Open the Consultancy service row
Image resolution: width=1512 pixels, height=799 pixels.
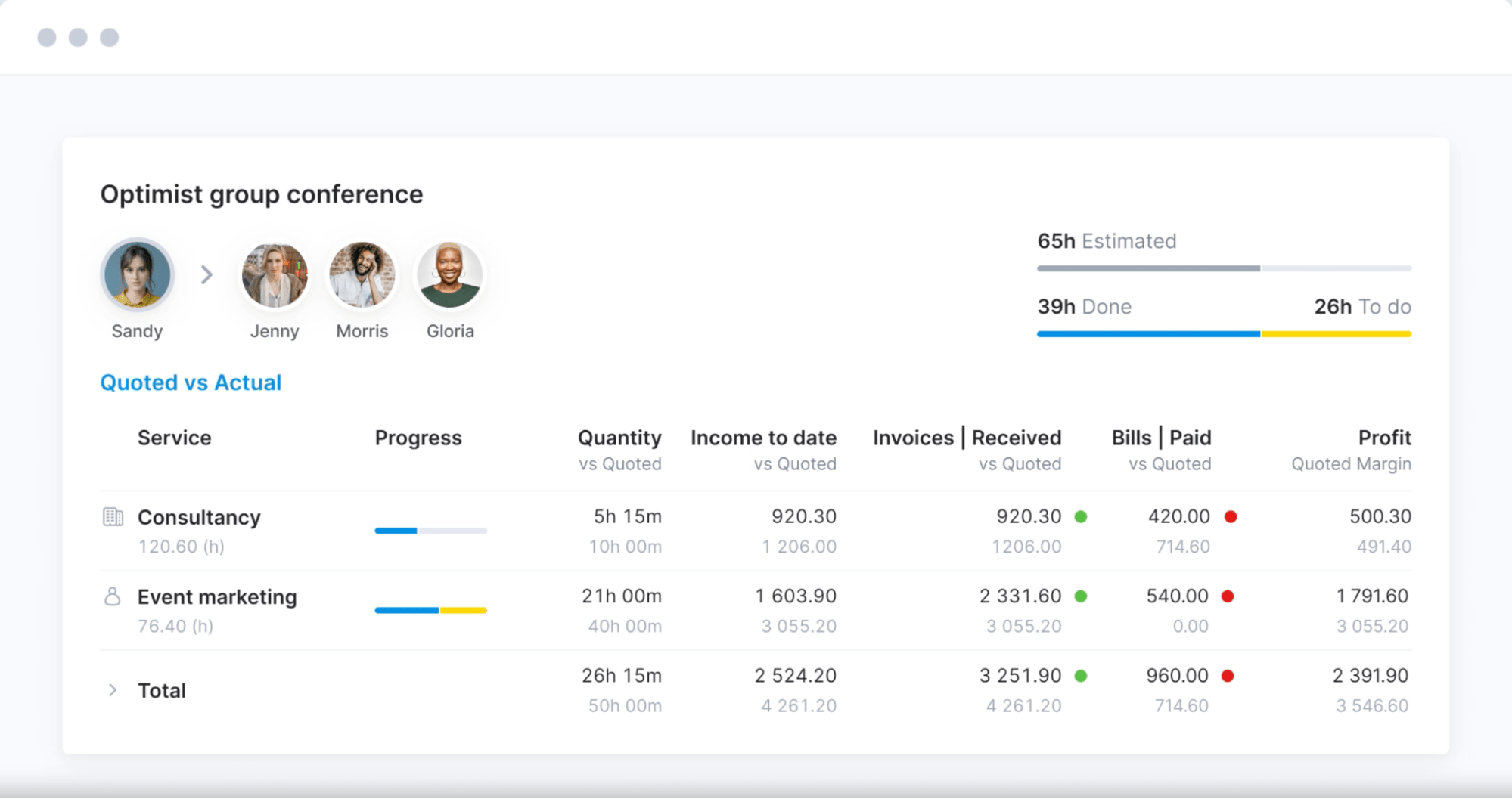point(199,518)
